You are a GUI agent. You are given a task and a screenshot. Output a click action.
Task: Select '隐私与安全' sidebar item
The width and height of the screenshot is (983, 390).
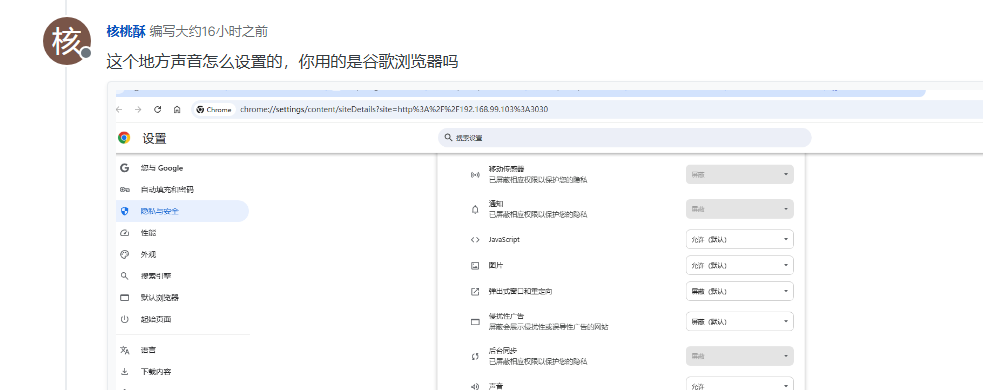pyautogui.click(x=182, y=211)
